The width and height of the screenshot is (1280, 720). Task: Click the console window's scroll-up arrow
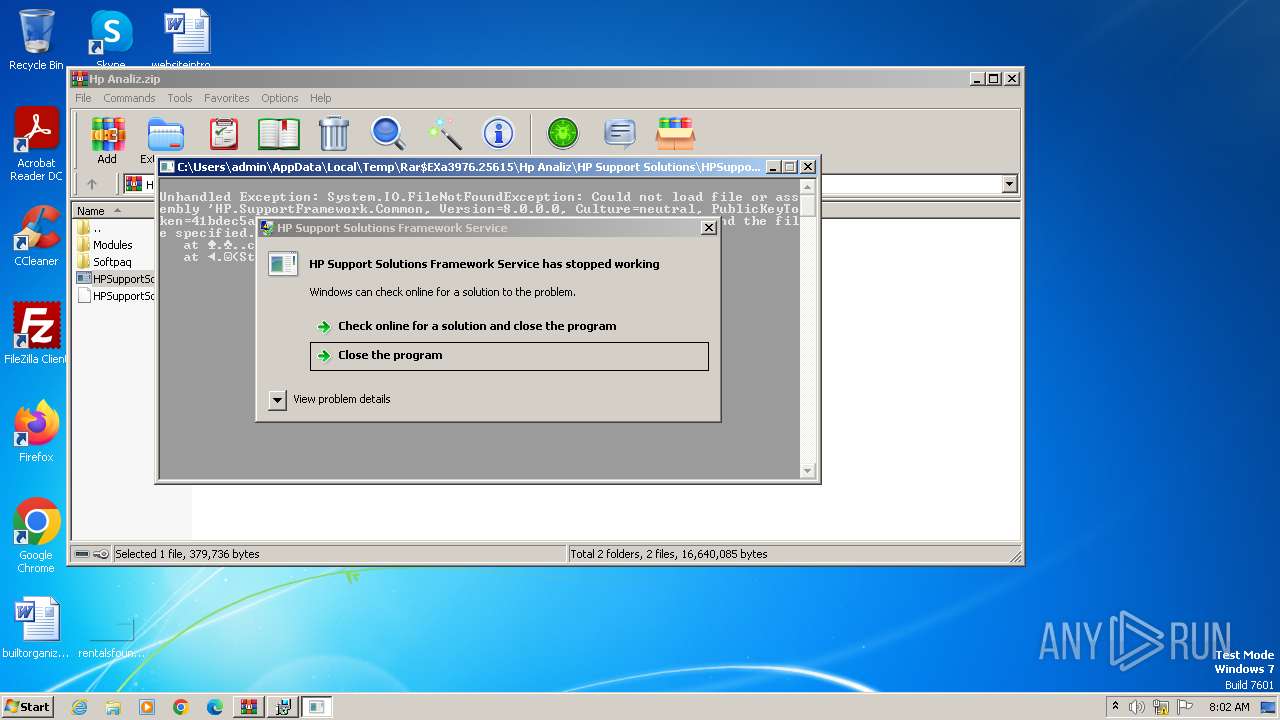[x=808, y=187]
